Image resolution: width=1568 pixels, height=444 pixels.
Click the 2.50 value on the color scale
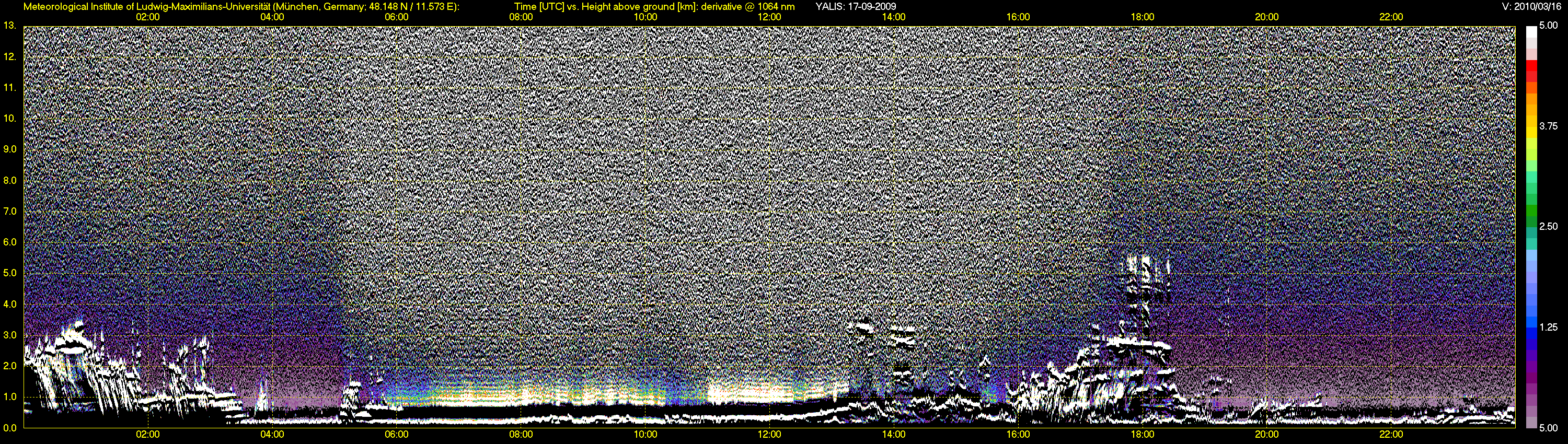1548,226
